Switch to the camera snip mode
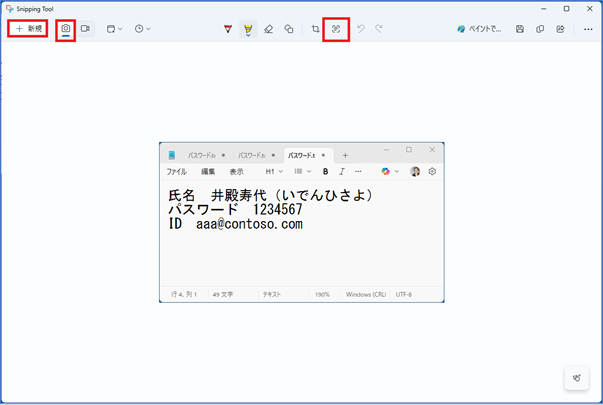Screen dimensions: 603x405 click(66, 29)
